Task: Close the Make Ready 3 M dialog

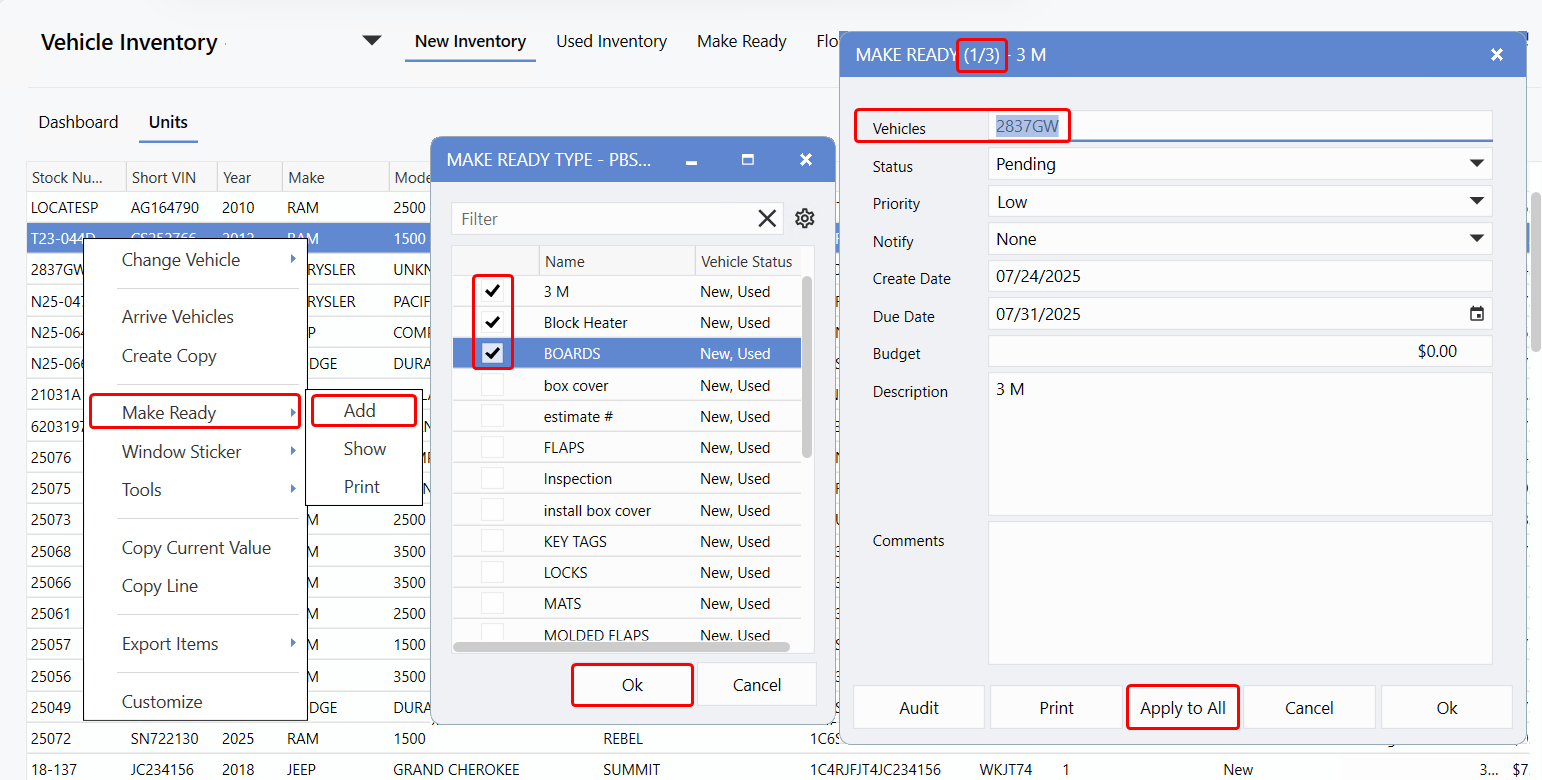Action: 1496,55
